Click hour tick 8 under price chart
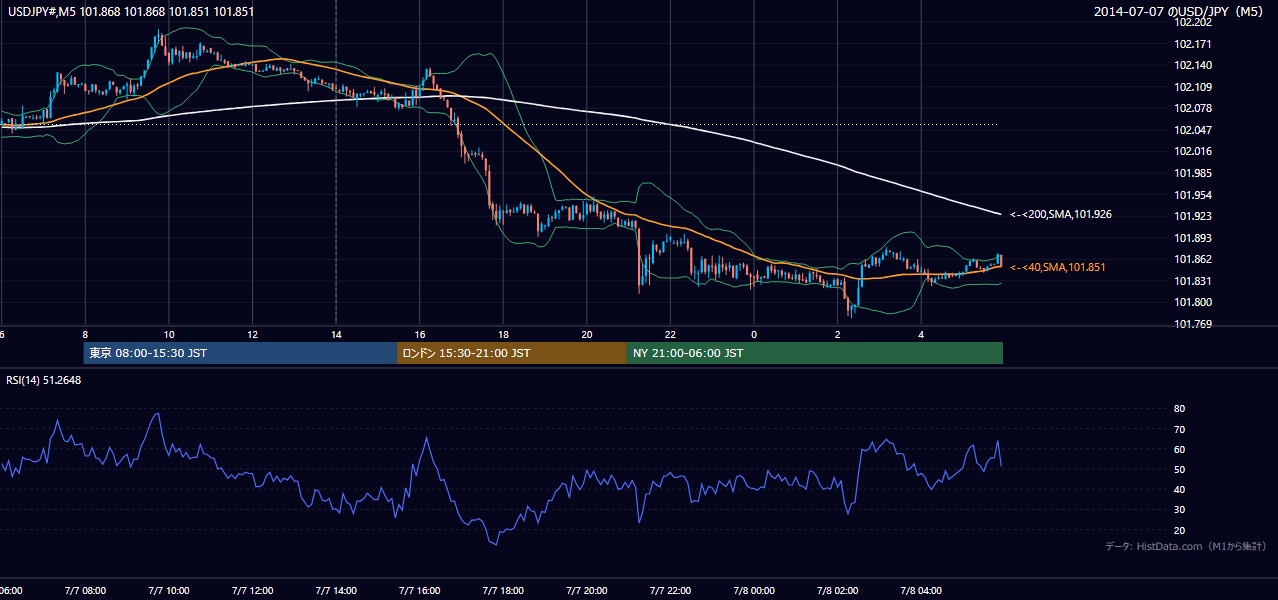Screen dimensions: 1278x600 [x=85, y=334]
